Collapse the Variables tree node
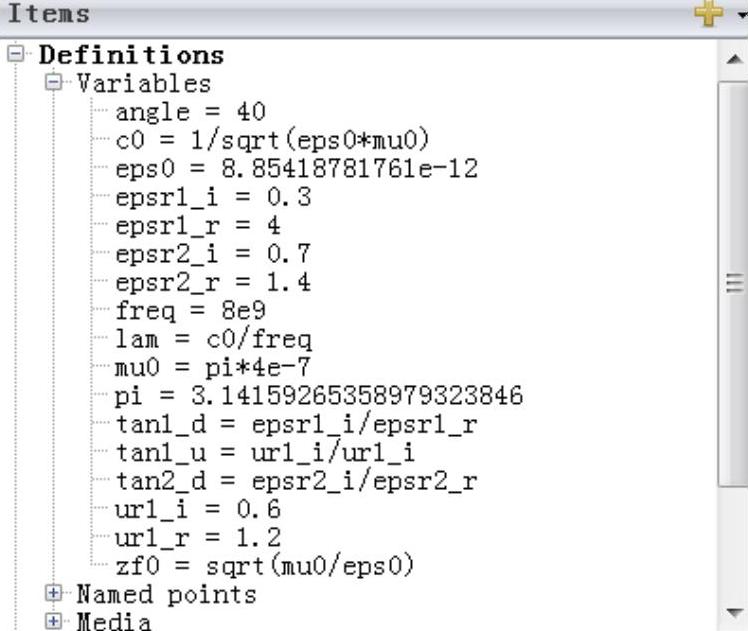 coord(52,83)
